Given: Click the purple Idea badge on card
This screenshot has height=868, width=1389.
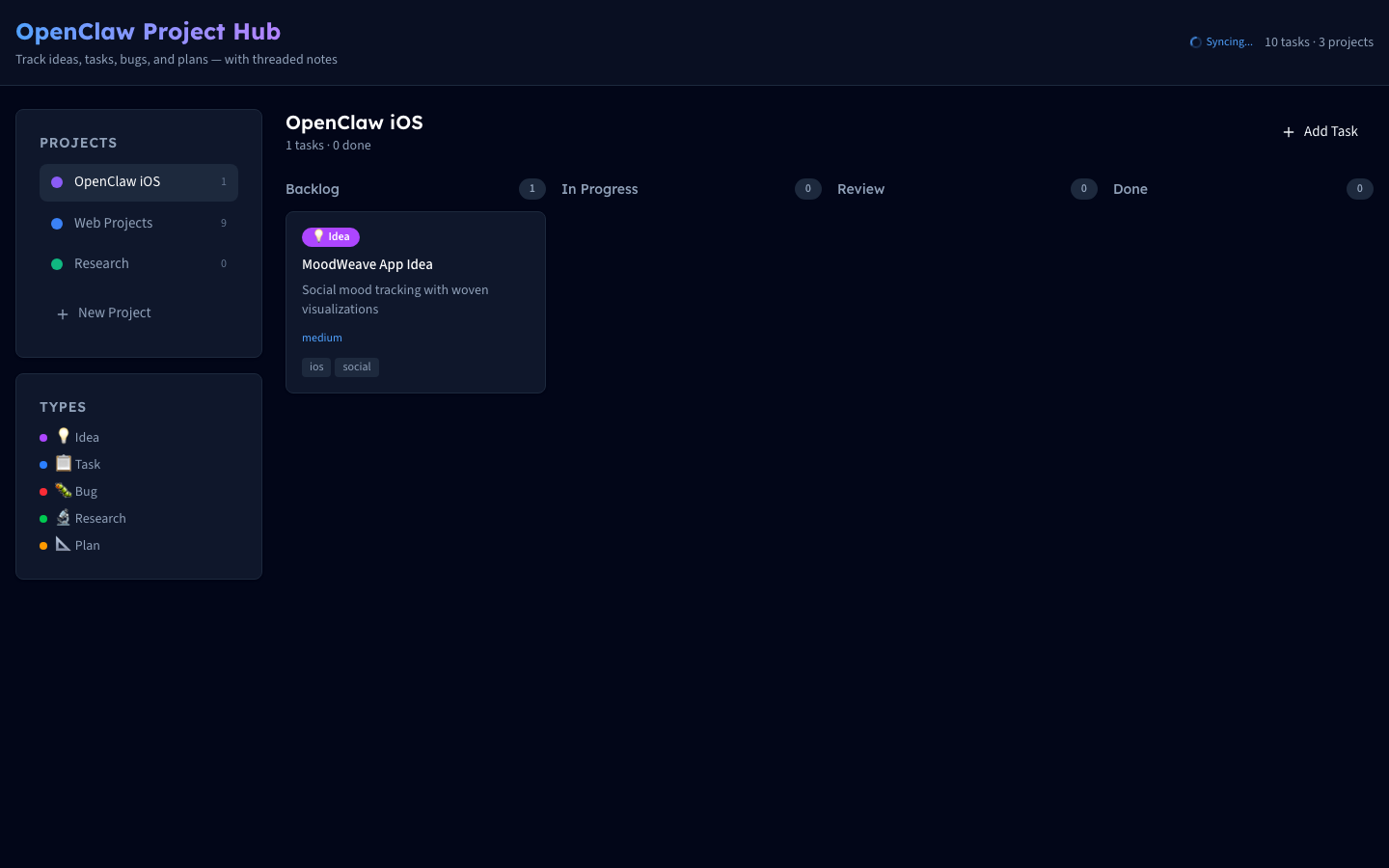Looking at the screenshot, I should (331, 237).
